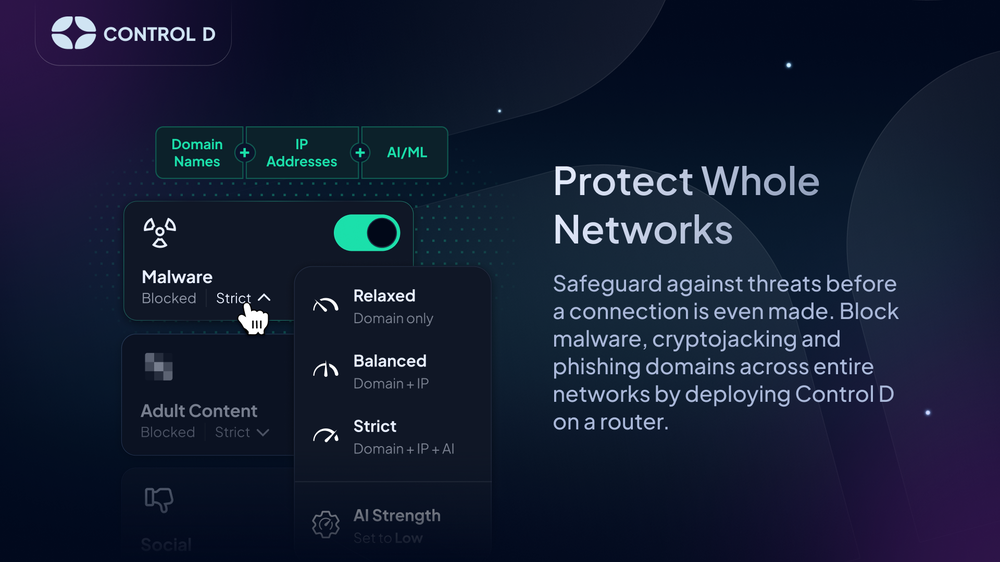The width and height of the screenshot is (1000, 562).
Task: Click the AI/ML tag
Action: [407, 153]
